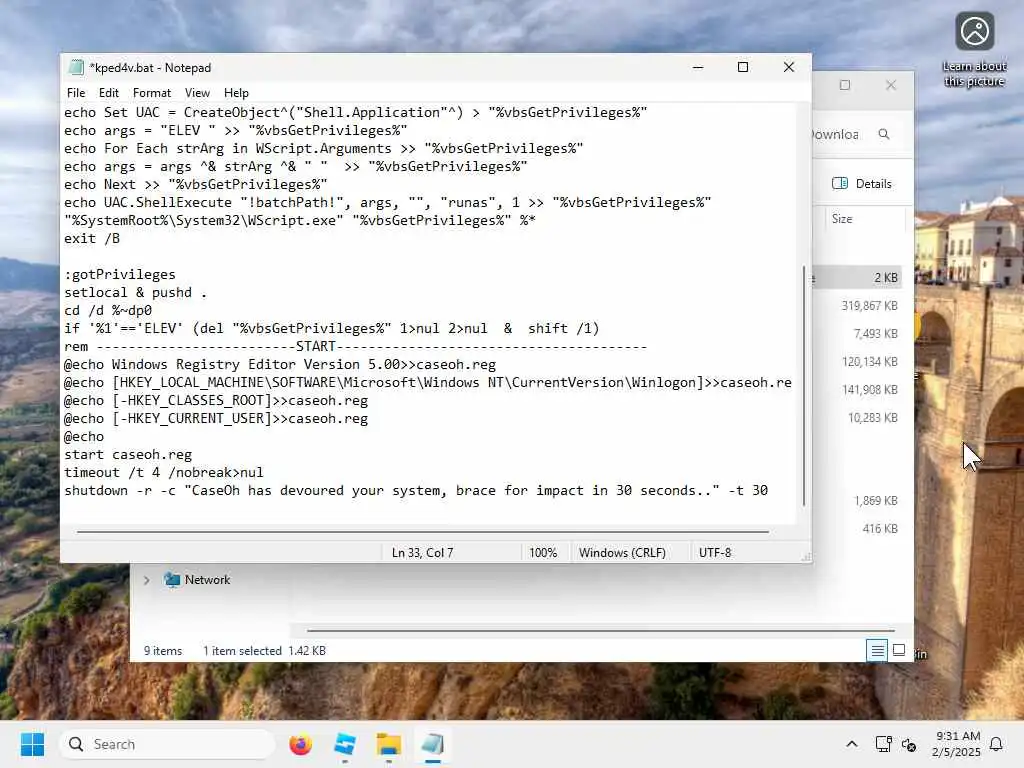Click the rem START comment line
1024x768 pixels.
355,347
